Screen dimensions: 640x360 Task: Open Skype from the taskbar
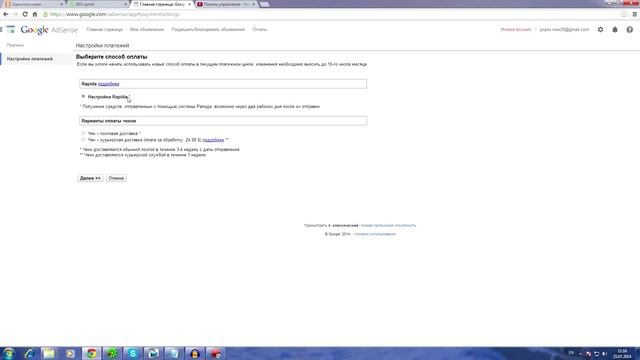coord(133,353)
